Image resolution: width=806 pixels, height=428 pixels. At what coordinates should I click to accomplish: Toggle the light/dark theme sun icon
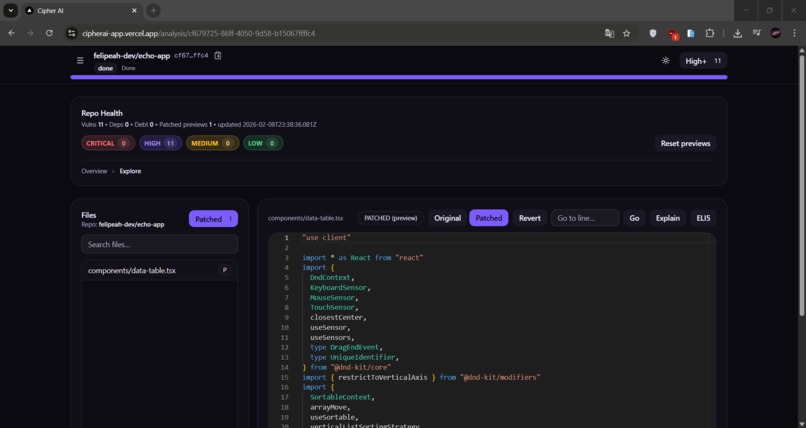(666, 61)
